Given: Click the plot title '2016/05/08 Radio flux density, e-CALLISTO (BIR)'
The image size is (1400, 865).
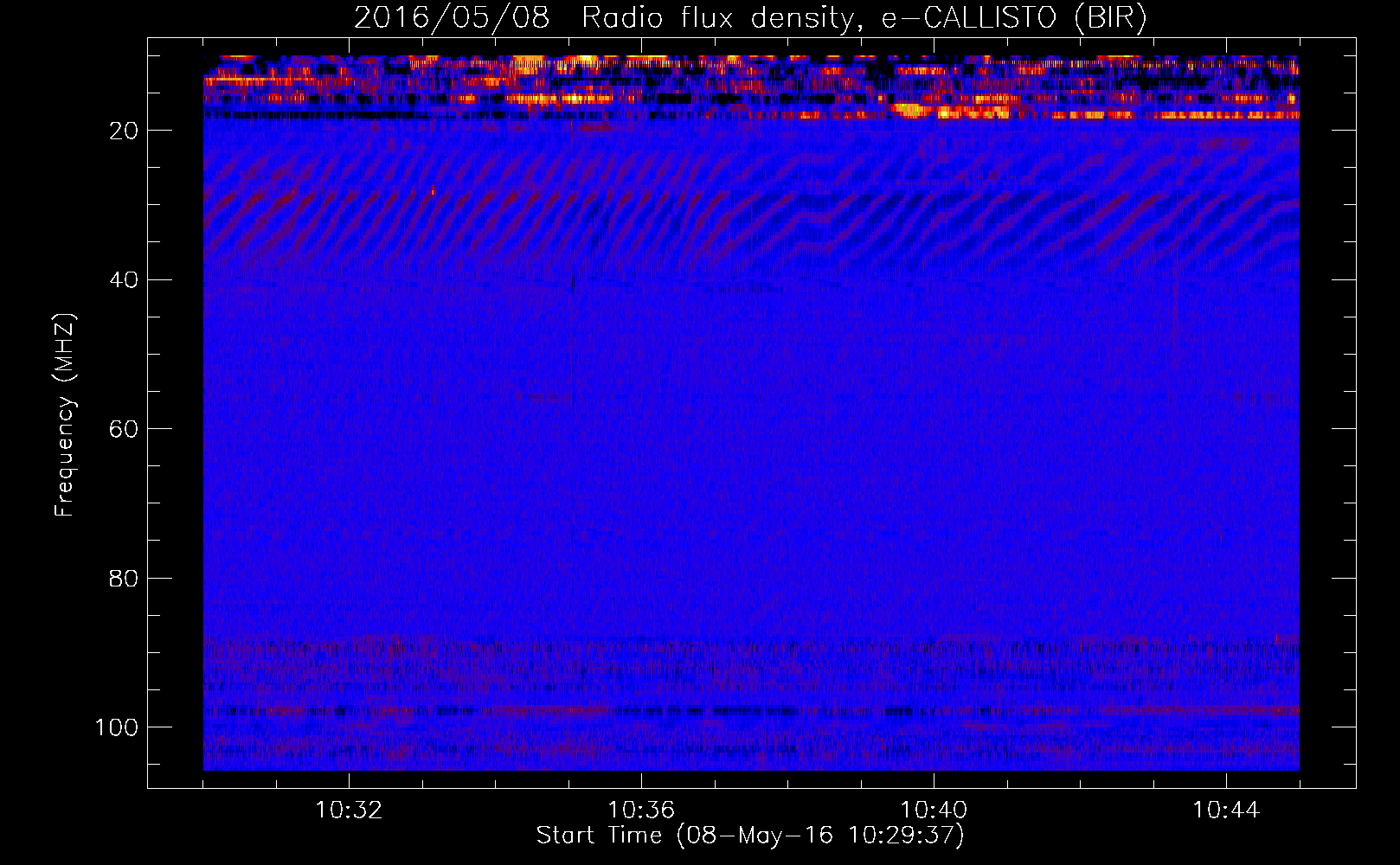Looking at the screenshot, I should click(750, 17).
